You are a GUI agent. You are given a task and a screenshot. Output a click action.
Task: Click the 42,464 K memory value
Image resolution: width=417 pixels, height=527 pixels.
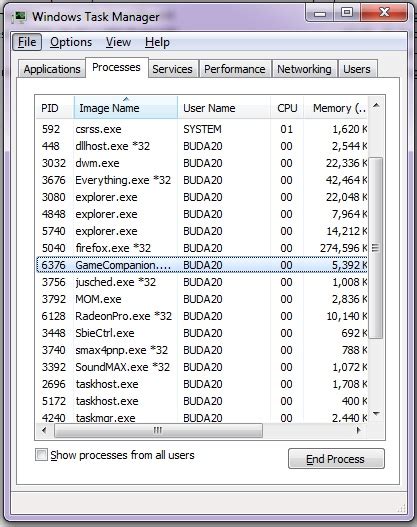pos(346,180)
